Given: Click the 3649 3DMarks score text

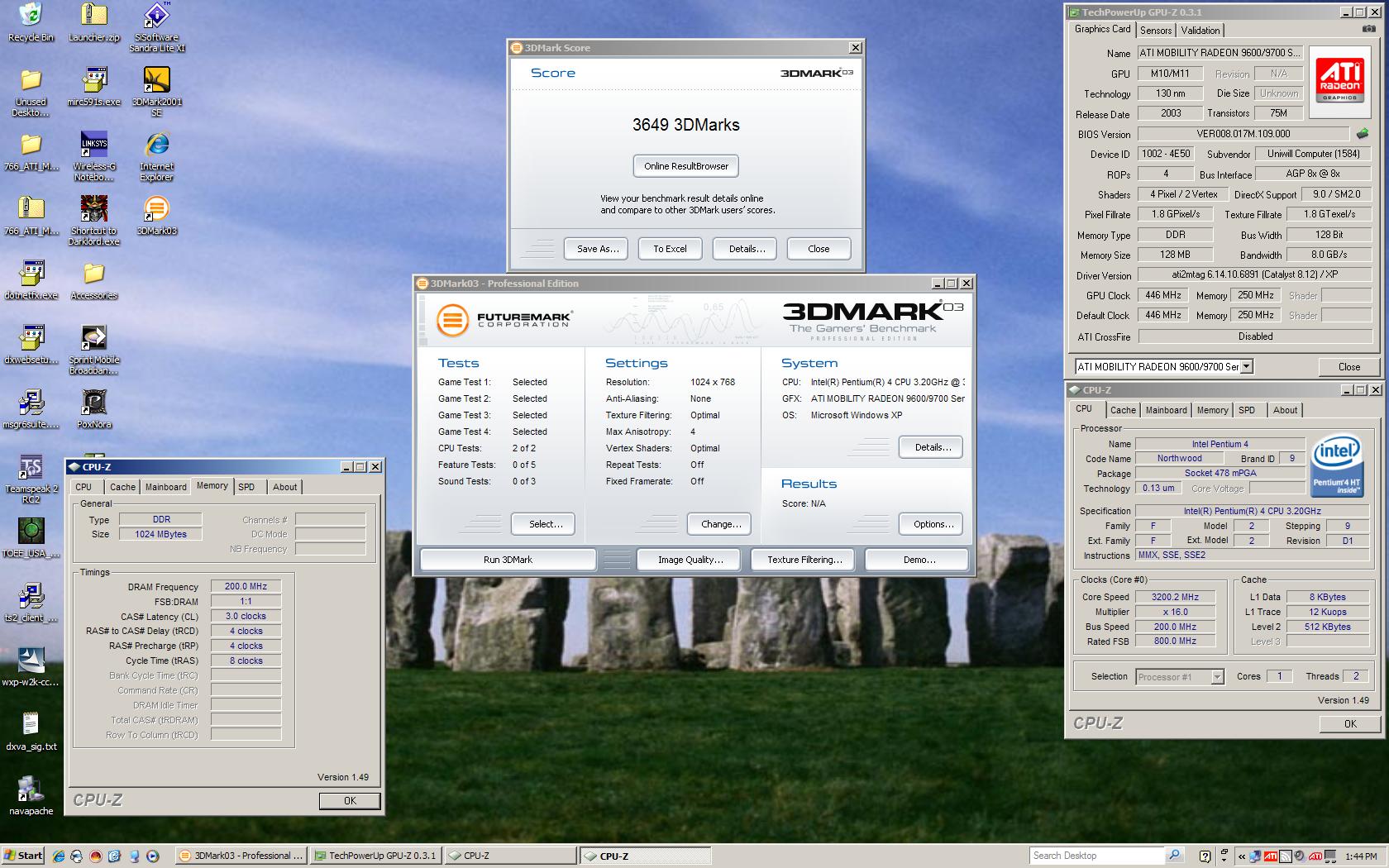Looking at the screenshot, I should point(686,125).
